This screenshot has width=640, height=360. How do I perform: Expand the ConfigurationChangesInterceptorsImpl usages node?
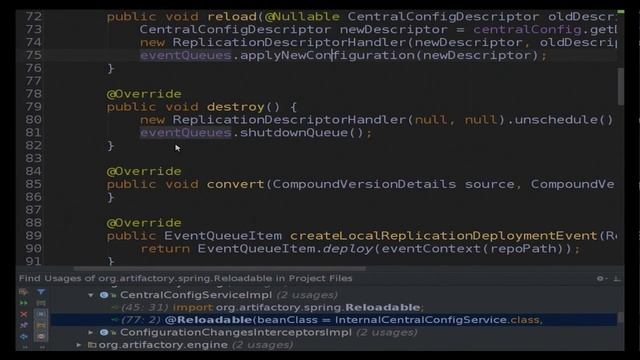(x=91, y=332)
